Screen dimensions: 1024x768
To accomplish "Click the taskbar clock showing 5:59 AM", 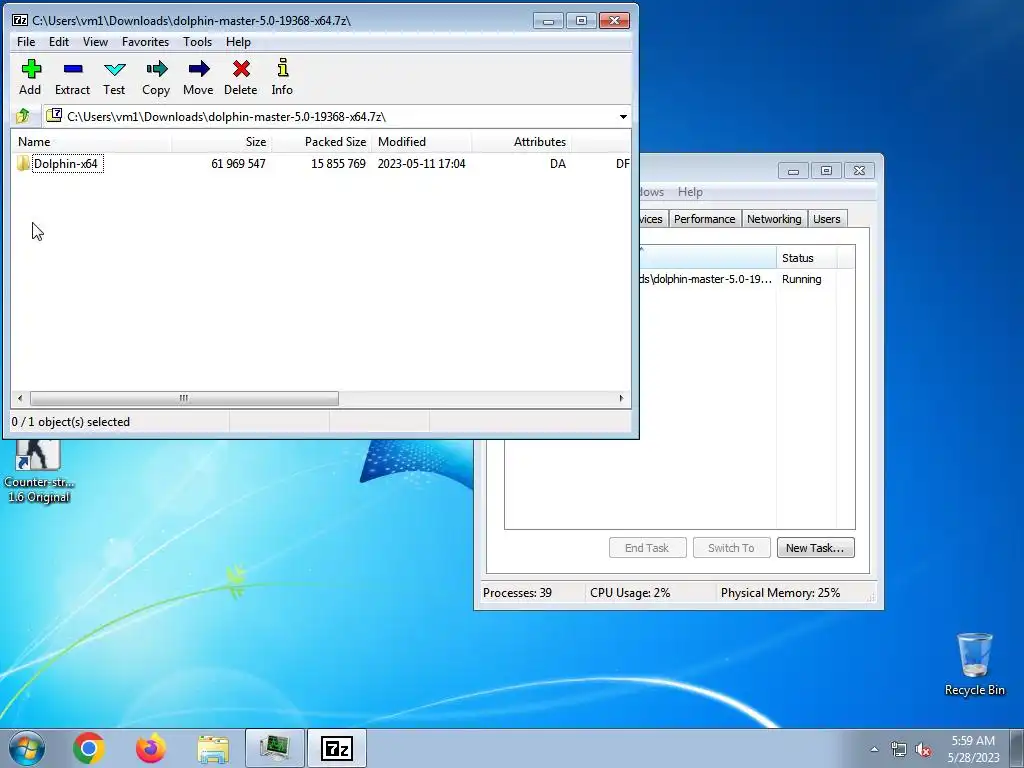I will coord(973,748).
